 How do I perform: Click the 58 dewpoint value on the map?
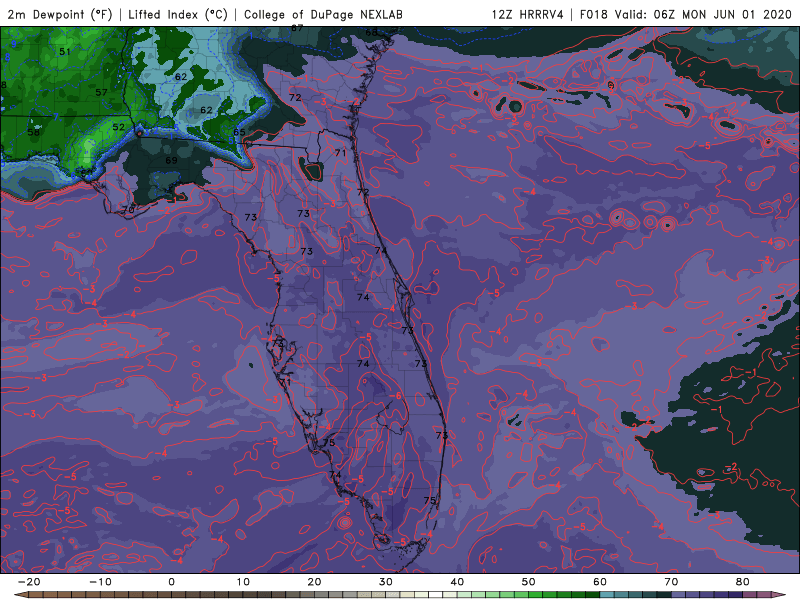[33, 132]
